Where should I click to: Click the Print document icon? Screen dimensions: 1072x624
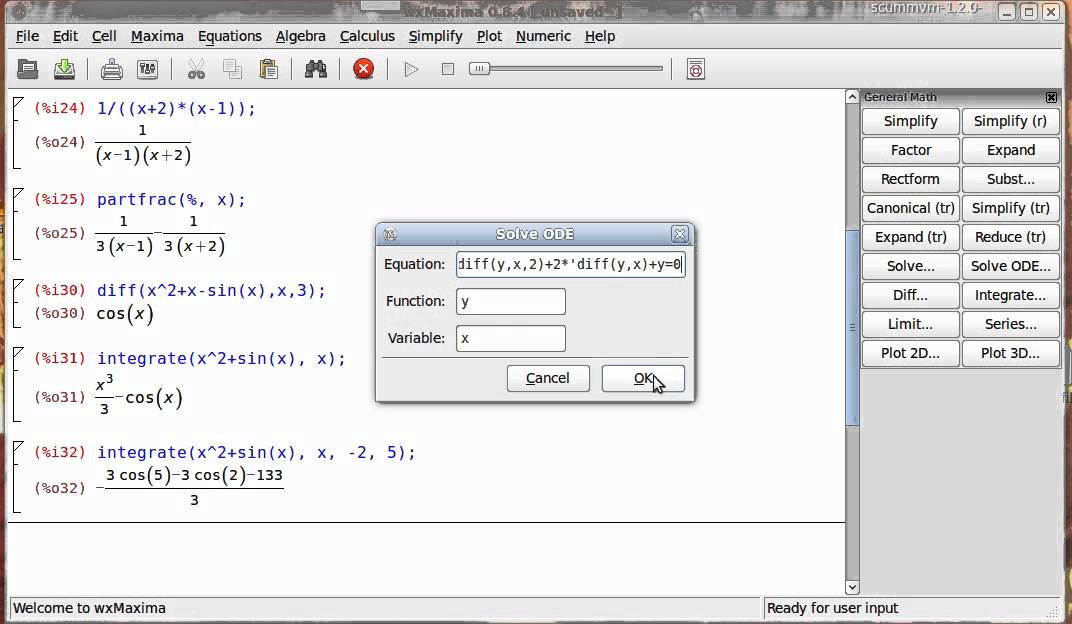tap(111, 69)
